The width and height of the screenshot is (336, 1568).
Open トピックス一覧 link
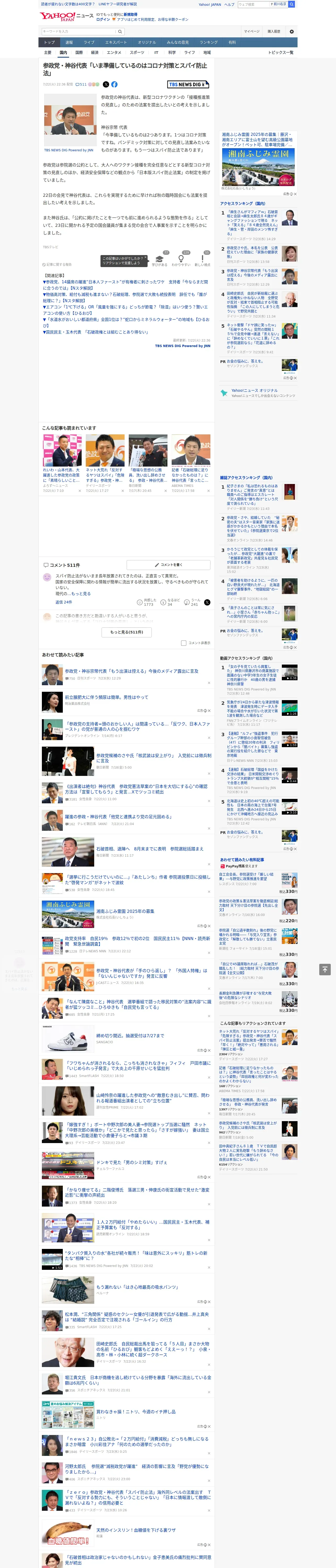click(281, 52)
